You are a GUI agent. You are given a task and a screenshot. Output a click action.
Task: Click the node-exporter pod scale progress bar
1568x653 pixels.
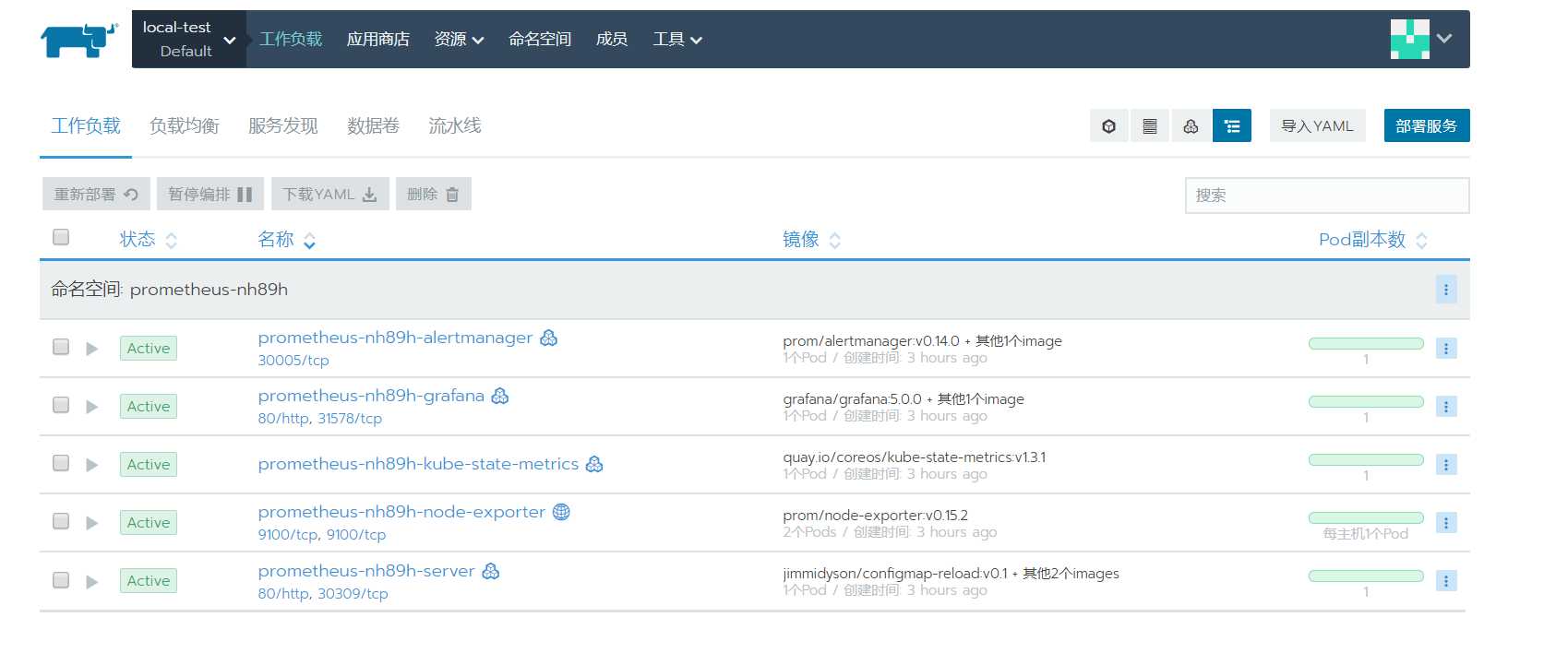1366,517
